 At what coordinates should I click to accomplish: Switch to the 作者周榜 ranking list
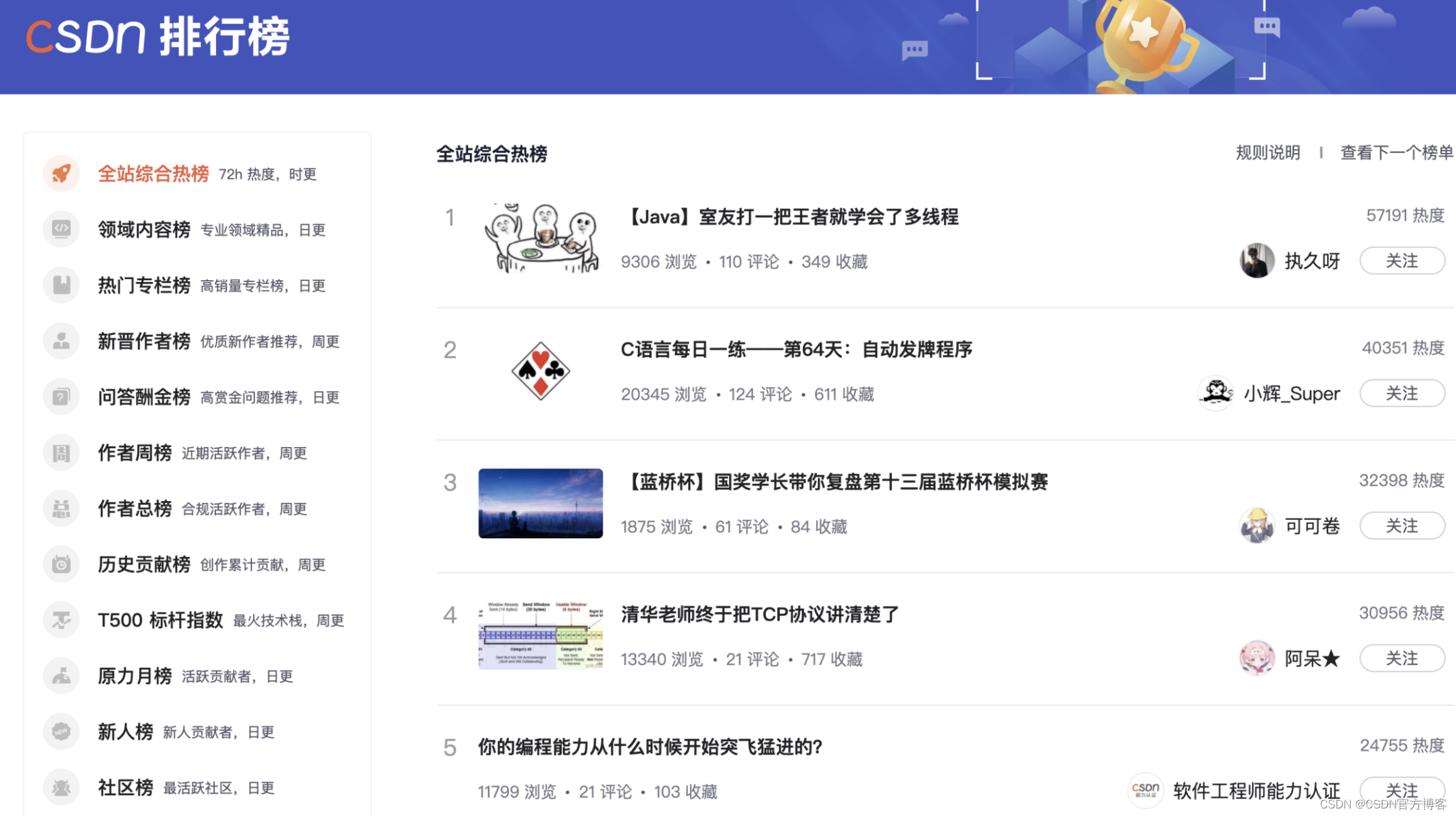tap(135, 453)
